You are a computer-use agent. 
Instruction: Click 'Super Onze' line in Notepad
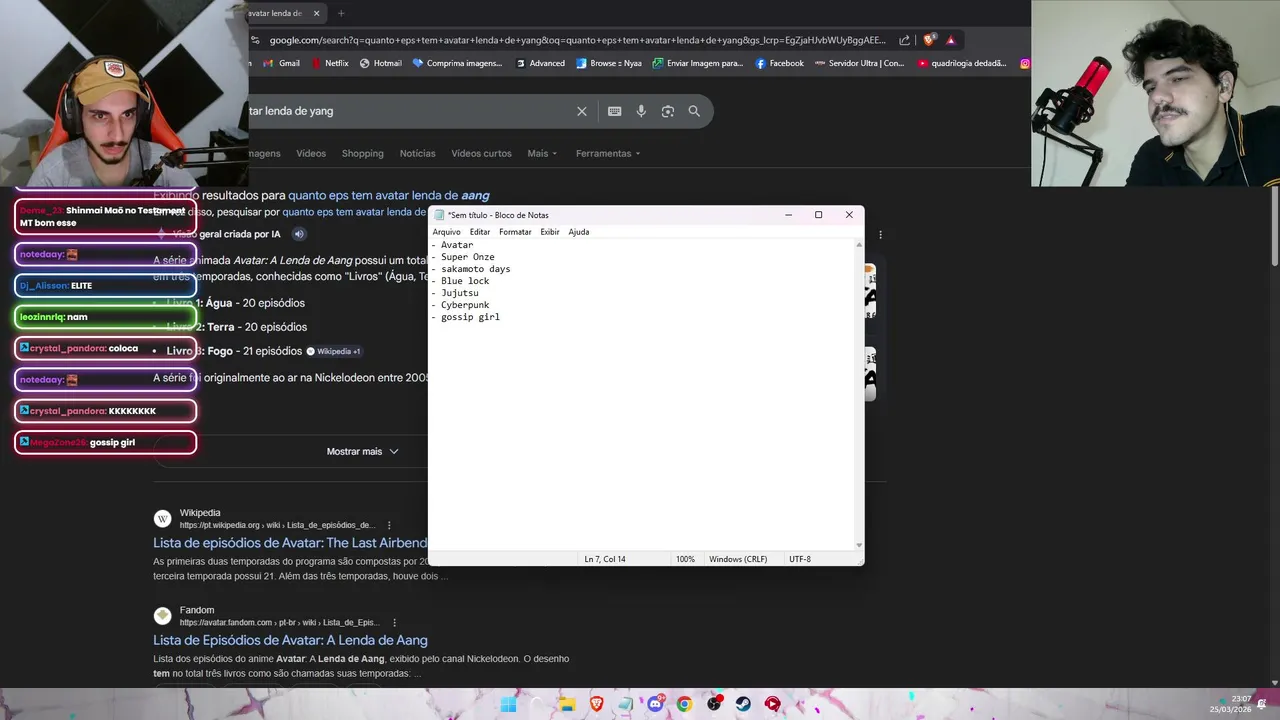click(467, 257)
